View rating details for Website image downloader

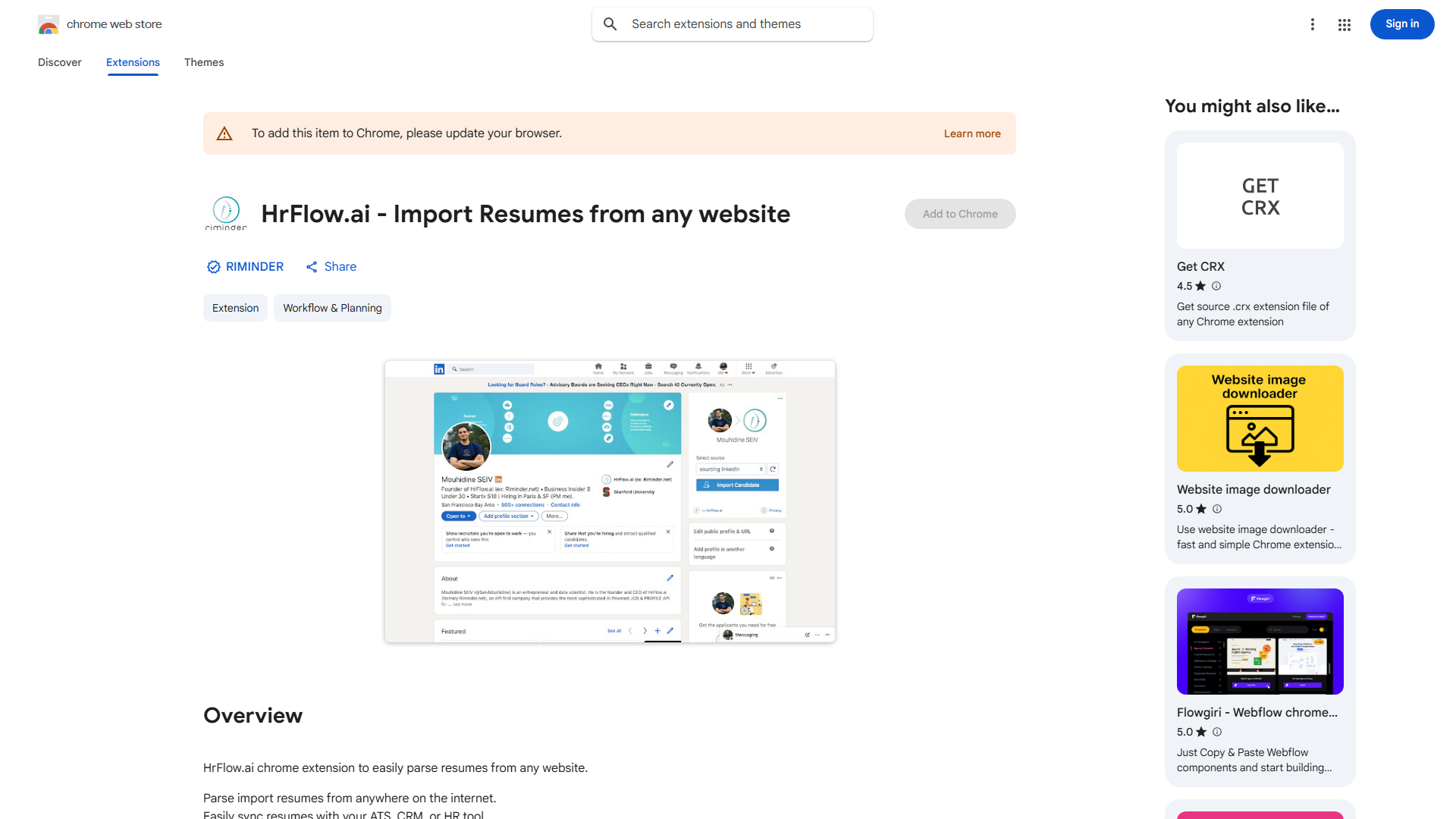point(1217,509)
